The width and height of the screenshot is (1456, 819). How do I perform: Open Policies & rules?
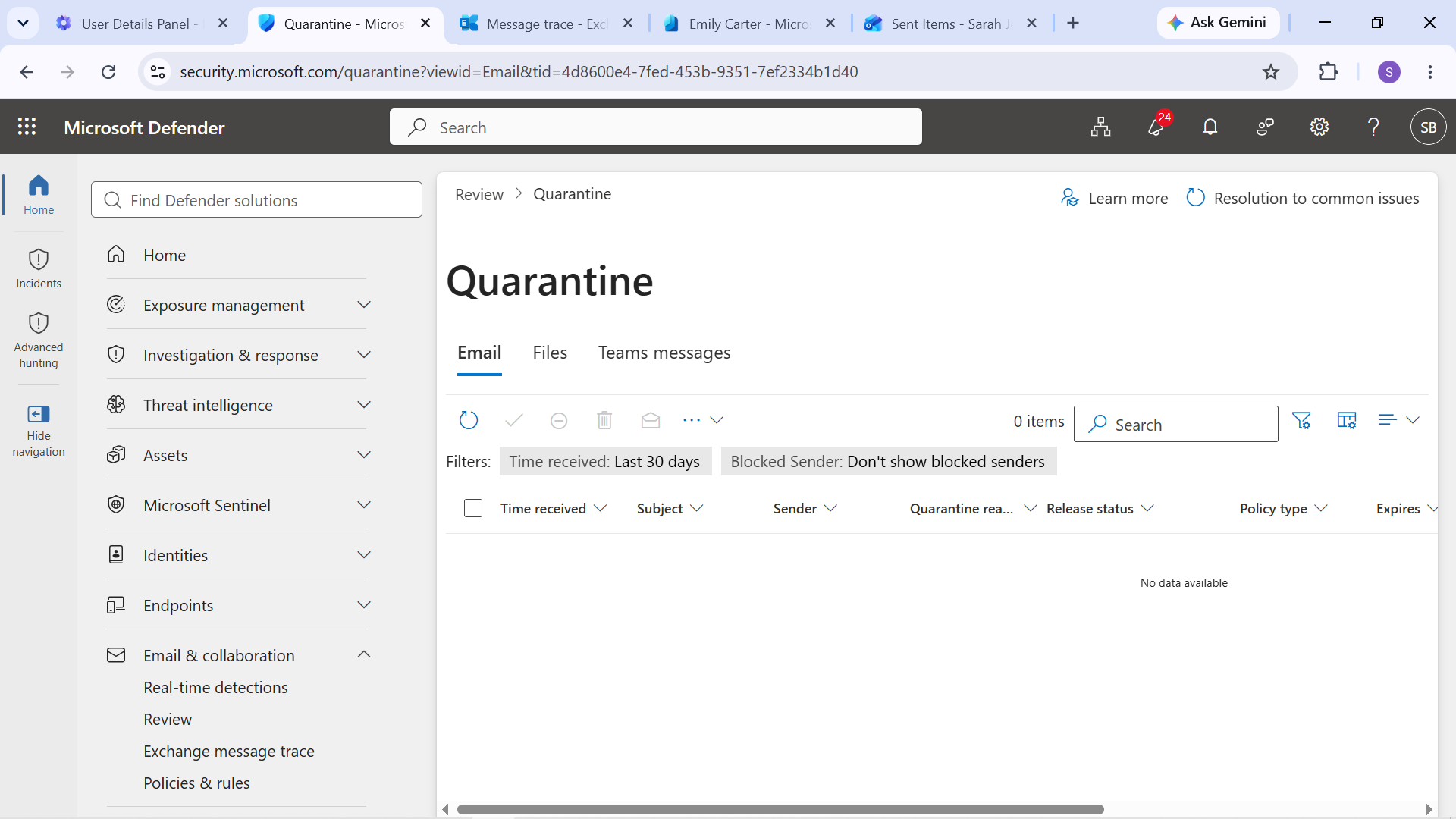tap(196, 783)
